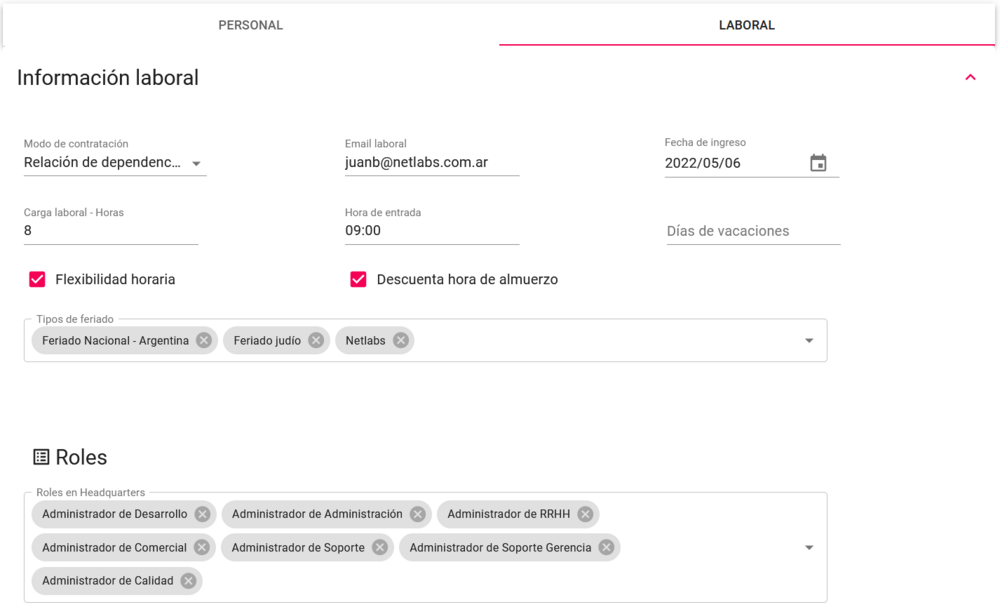
Task: Remove Administrador de Desarrollo role
Action: click(x=202, y=514)
